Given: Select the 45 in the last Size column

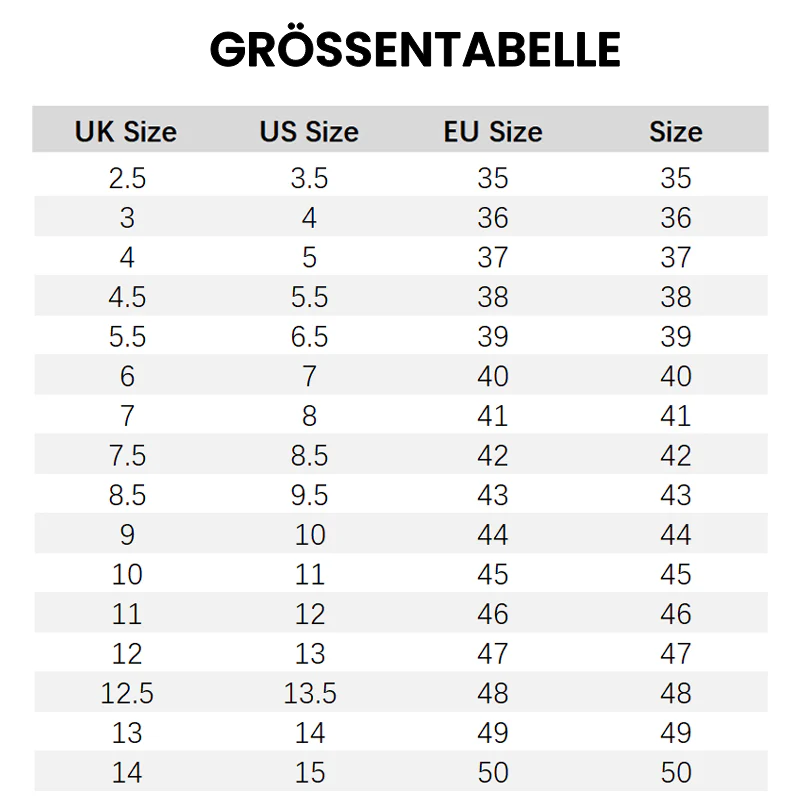Looking at the screenshot, I should click(676, 575).
